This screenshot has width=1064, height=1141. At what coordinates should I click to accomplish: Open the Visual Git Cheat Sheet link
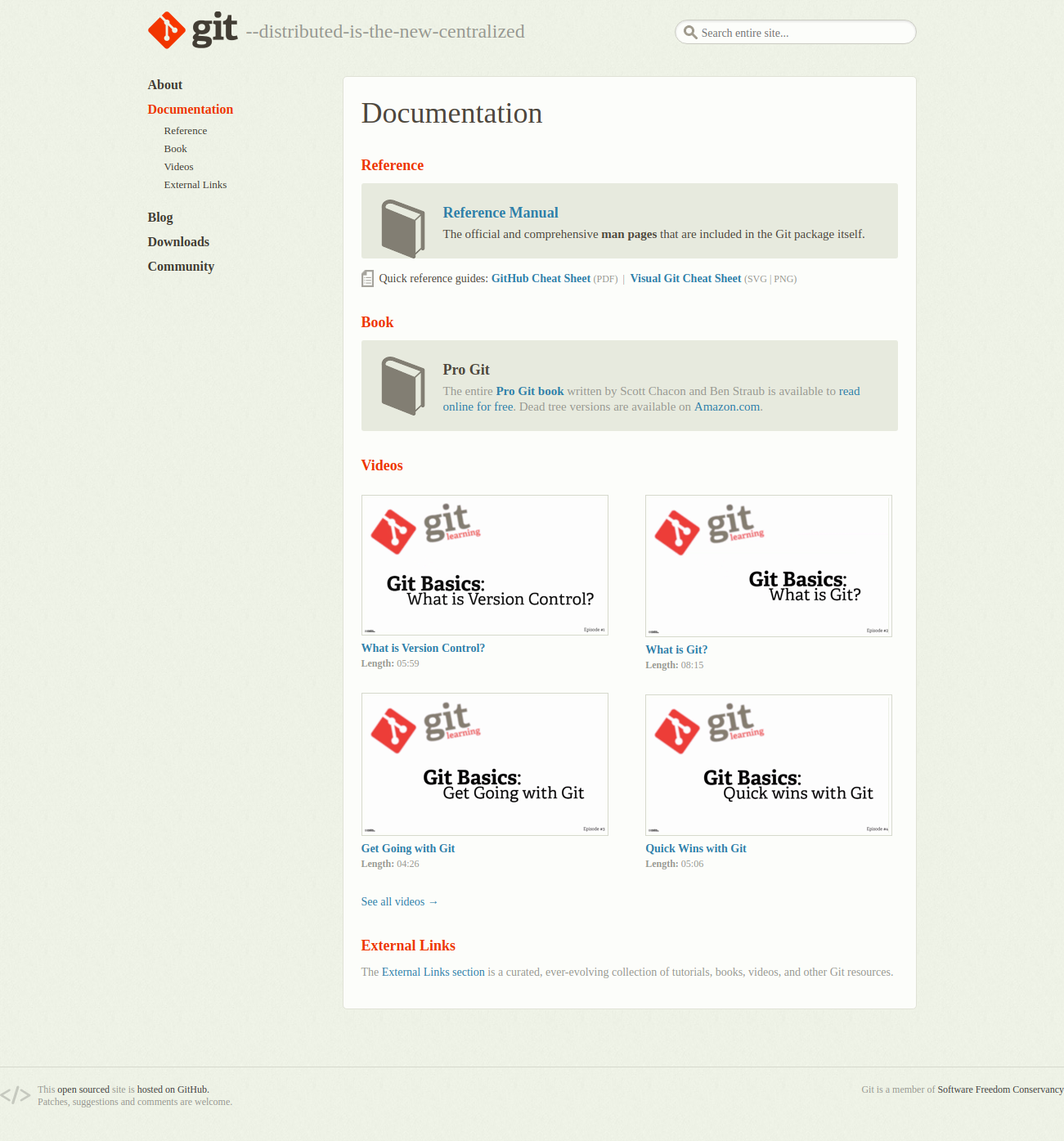point(685,279)
